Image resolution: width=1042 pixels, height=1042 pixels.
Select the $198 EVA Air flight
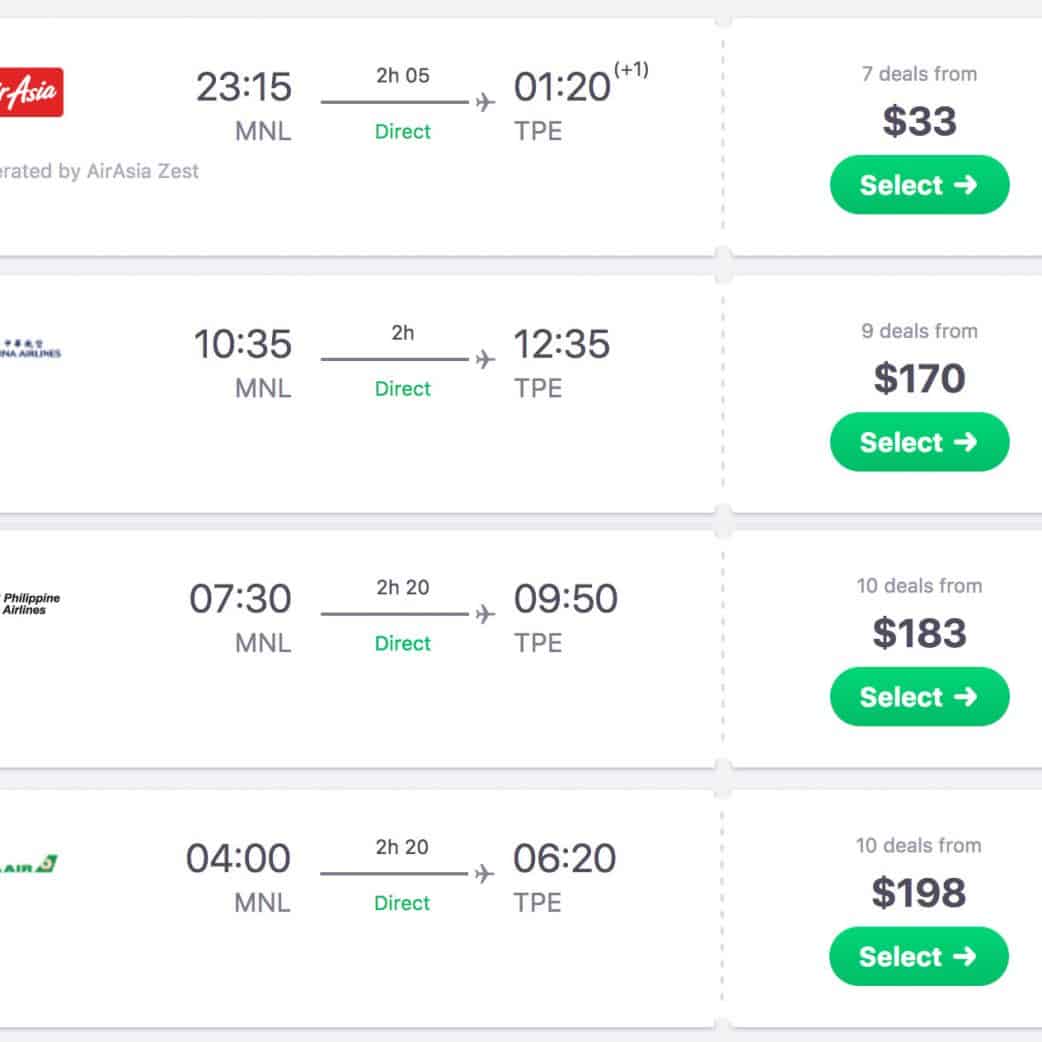point(918,956)
